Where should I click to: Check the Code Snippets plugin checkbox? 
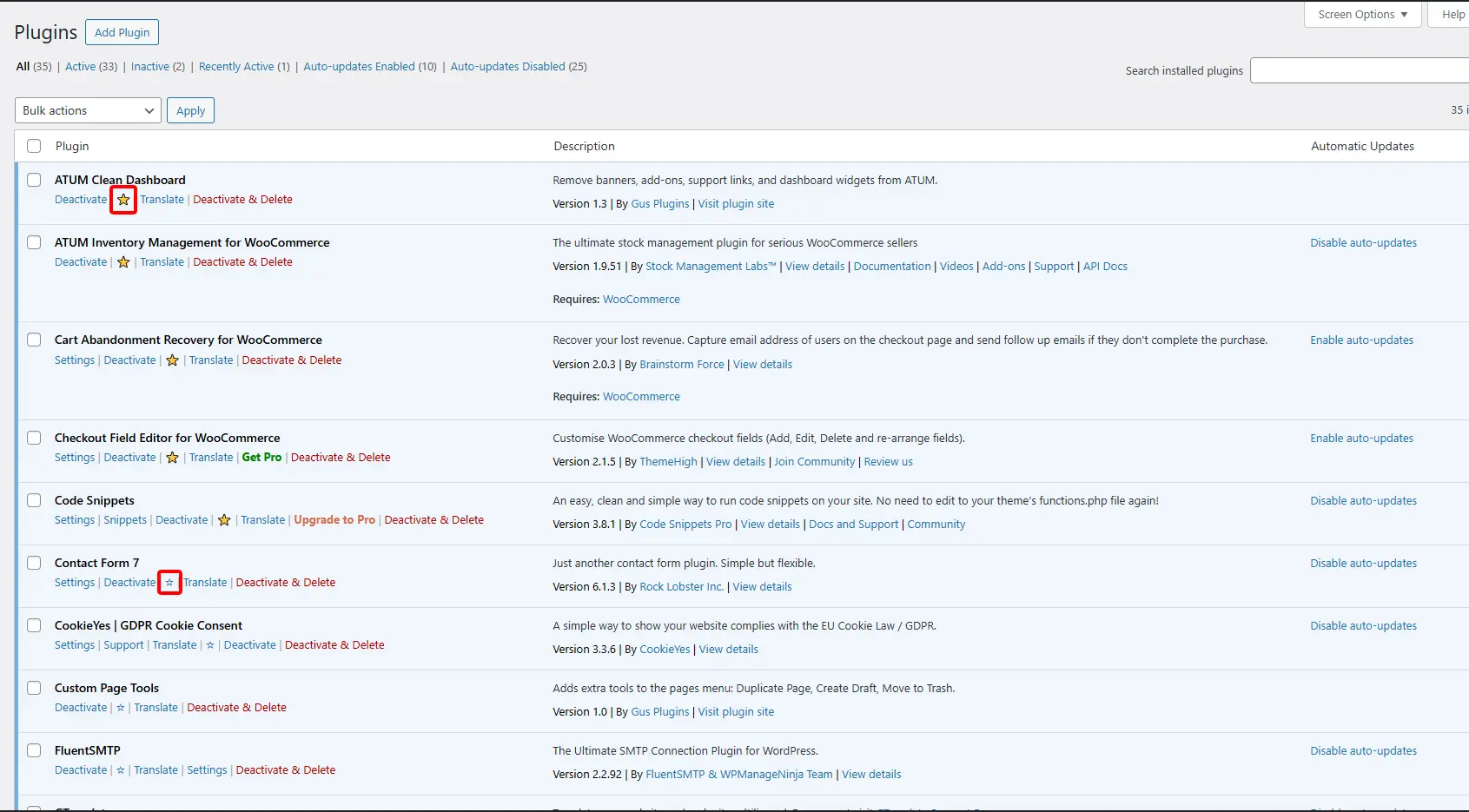34,500
